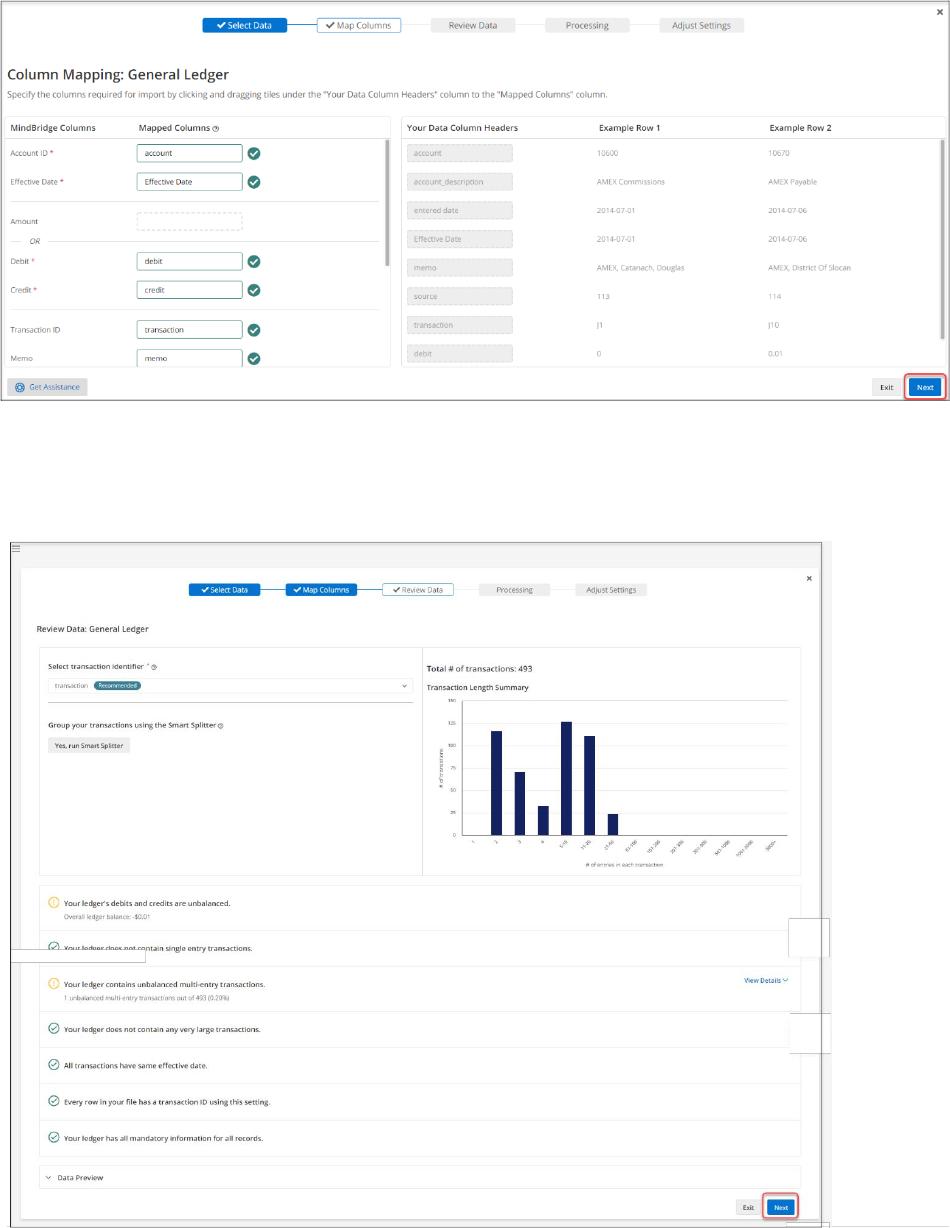Click the Account ID mapped field containing account
This screenshot has height=1228, width=950.
point(190,153)
